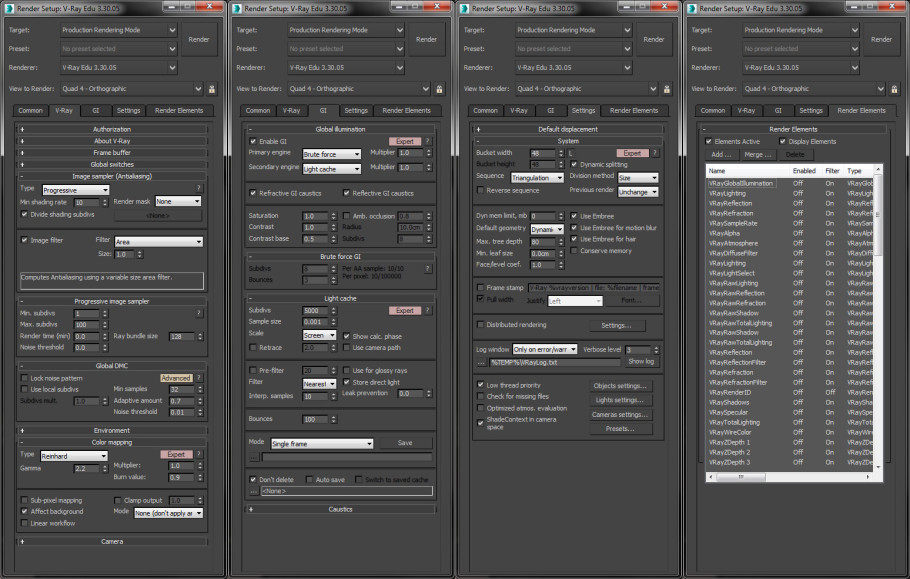Image resolution: width=910 pixels, height=579 pixels.
Task: Open help for the Color mapping rollout
Action: 198,454
